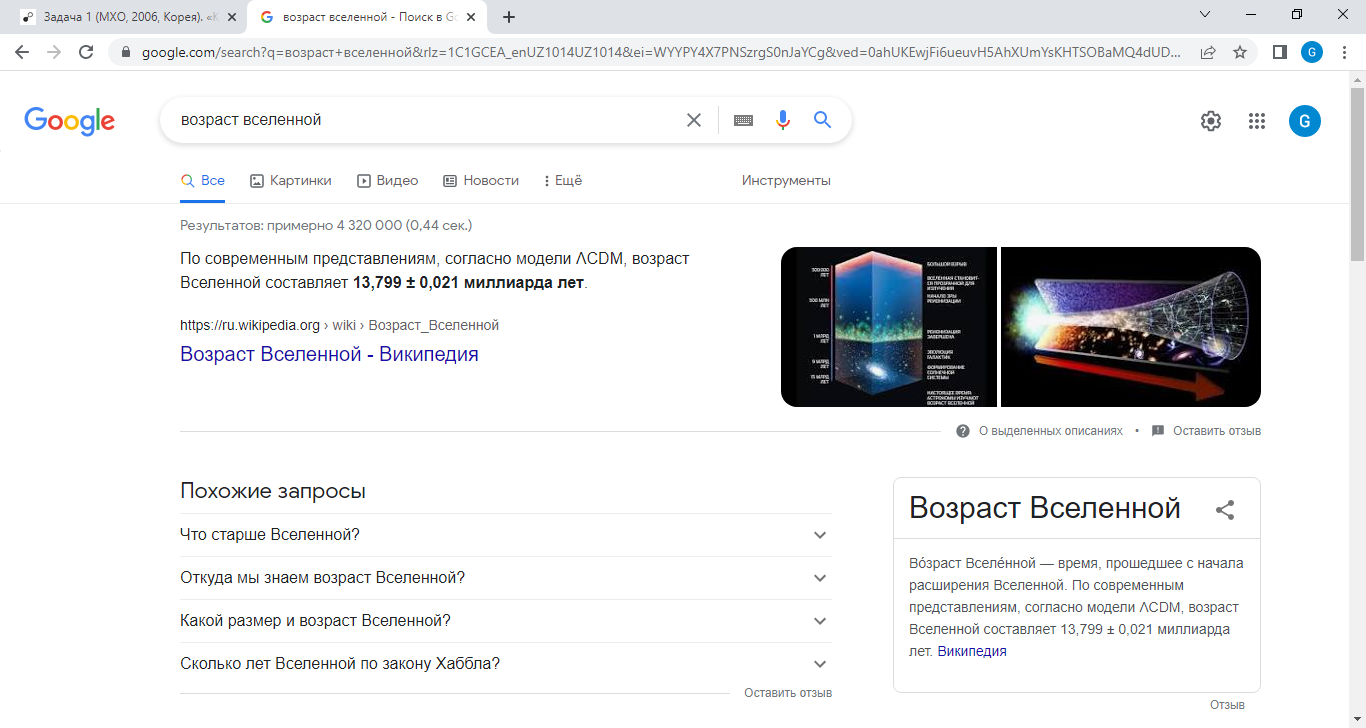
Task: Click Отзыв below knowledge panel
Action: 1227,705
